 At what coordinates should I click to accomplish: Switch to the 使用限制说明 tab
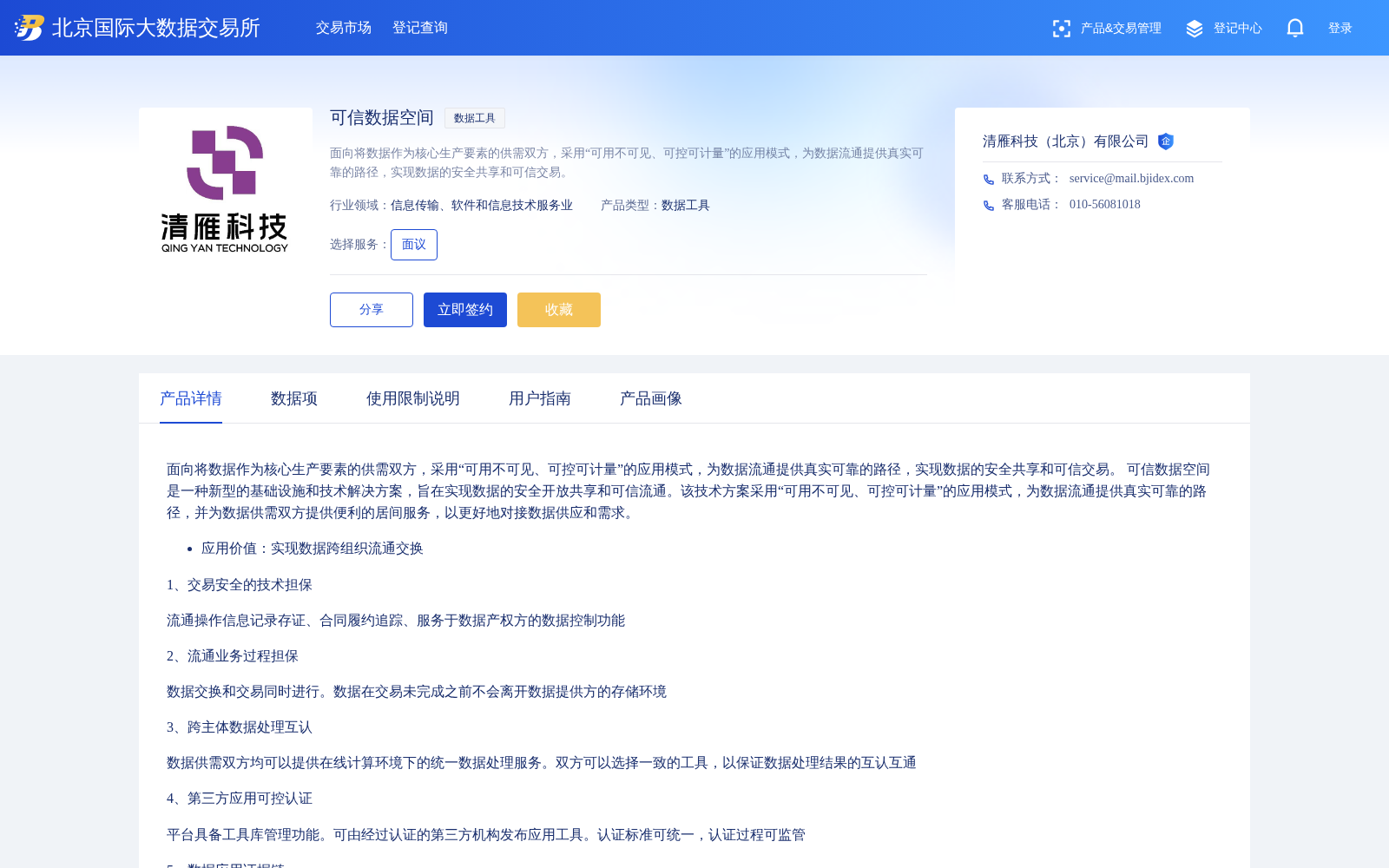click(413, 398)
